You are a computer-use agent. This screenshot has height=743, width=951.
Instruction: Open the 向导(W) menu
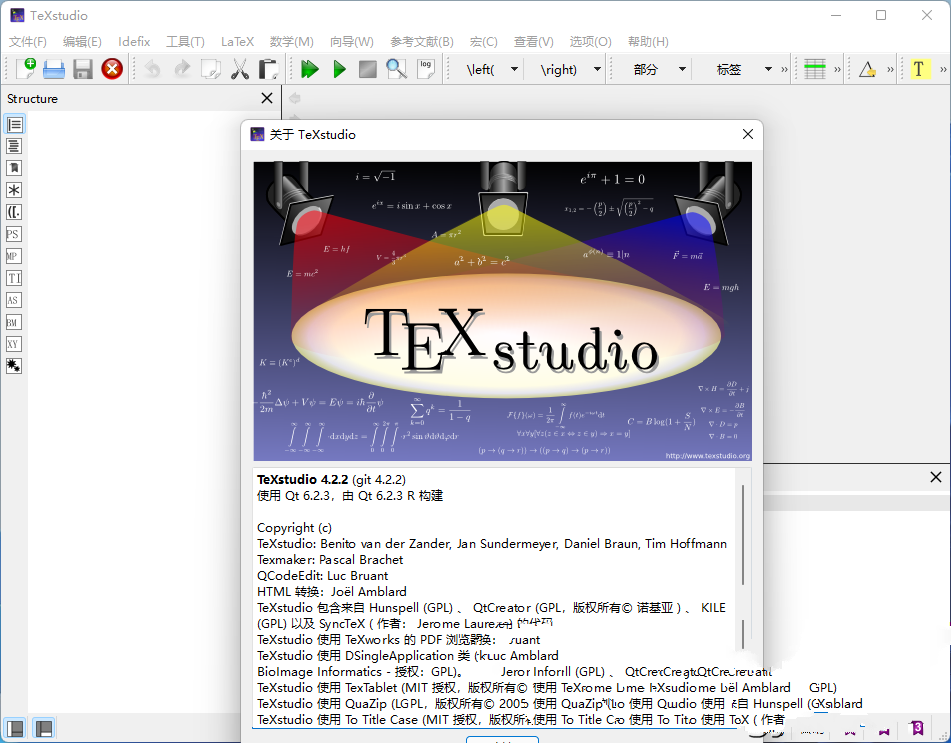pos(352,41)
